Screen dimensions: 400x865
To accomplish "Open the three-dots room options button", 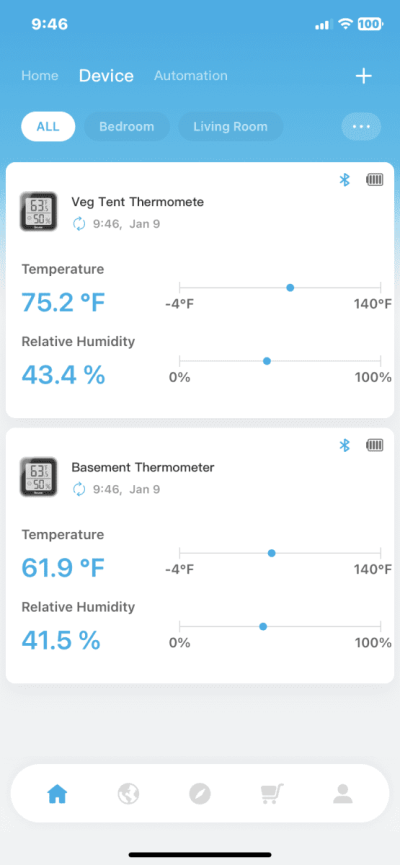I will click(361, 126).
